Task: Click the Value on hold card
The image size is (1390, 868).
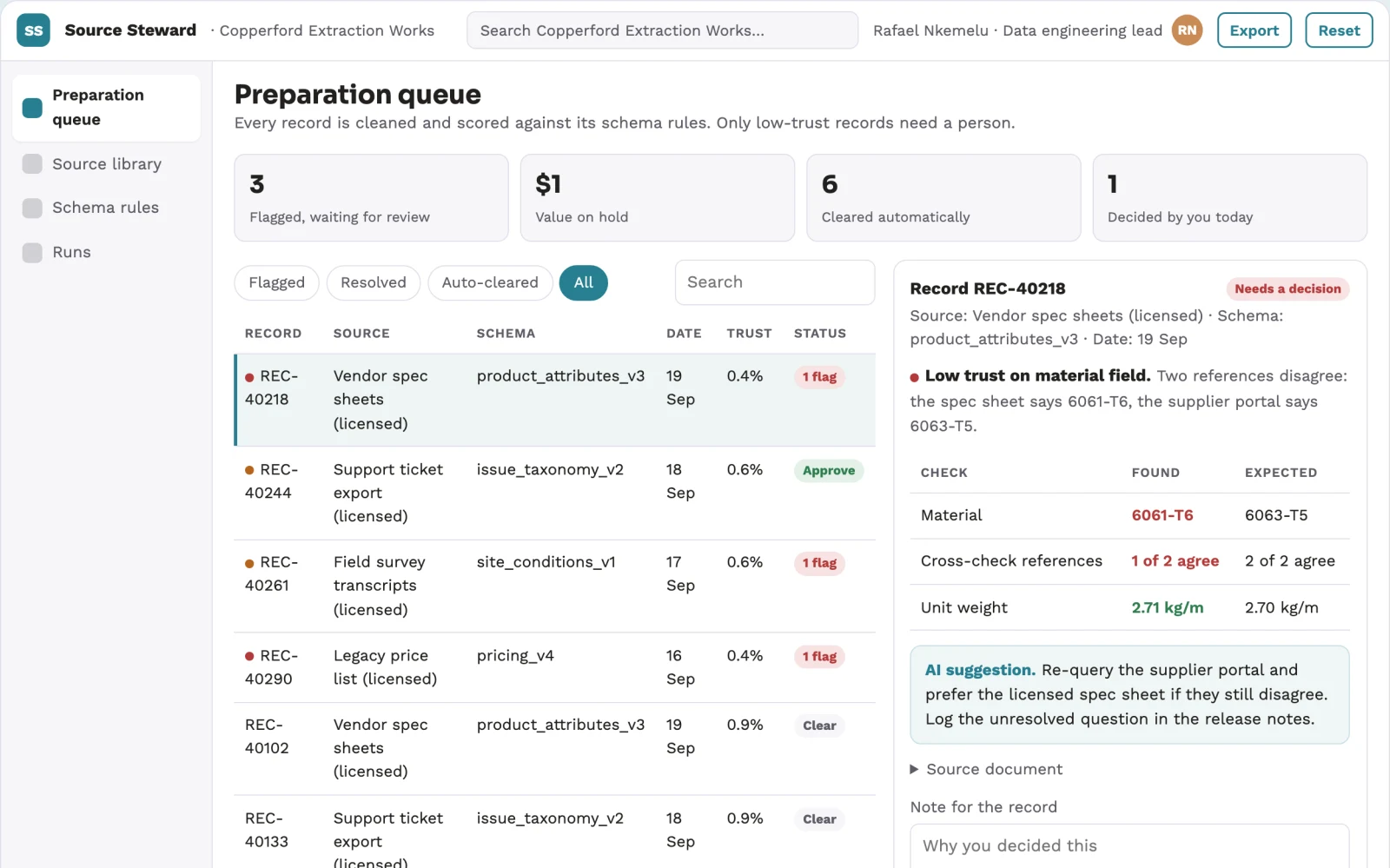Action: pos(657,198)
